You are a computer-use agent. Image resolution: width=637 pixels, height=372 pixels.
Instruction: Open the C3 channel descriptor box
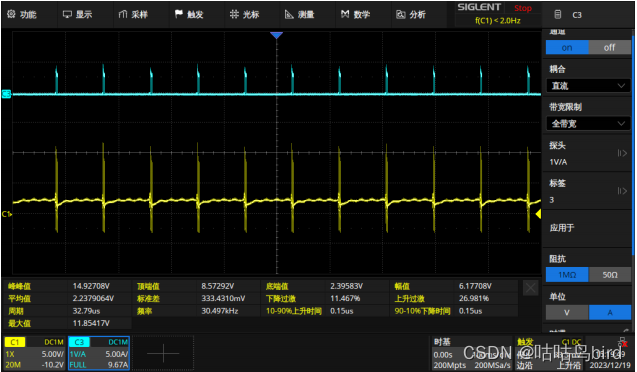pyautogui.click(x=99, y=353)
